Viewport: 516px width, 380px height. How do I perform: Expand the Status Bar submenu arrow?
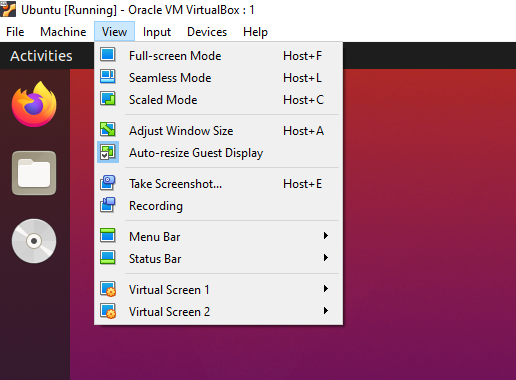tap(326, 258)
